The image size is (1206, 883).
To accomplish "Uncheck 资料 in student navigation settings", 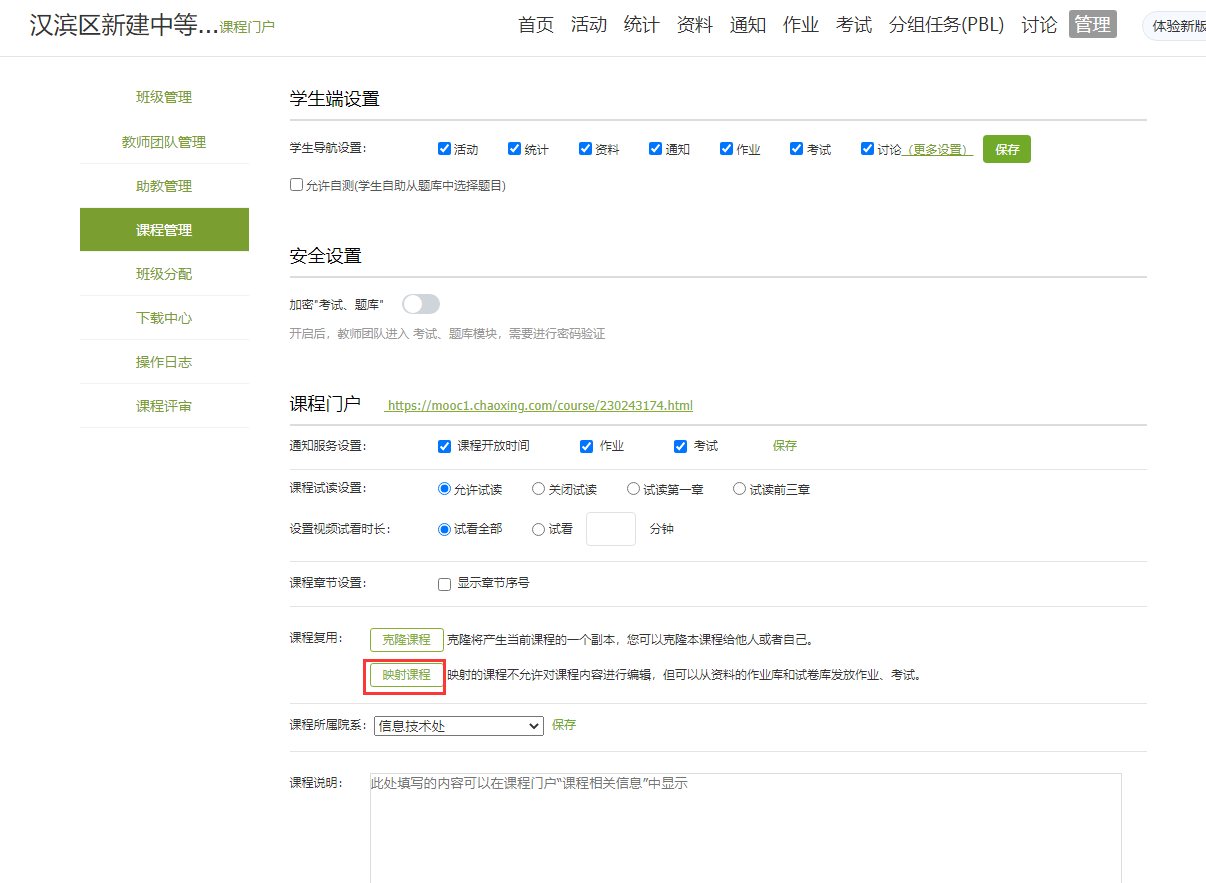I will click(585, 149).
